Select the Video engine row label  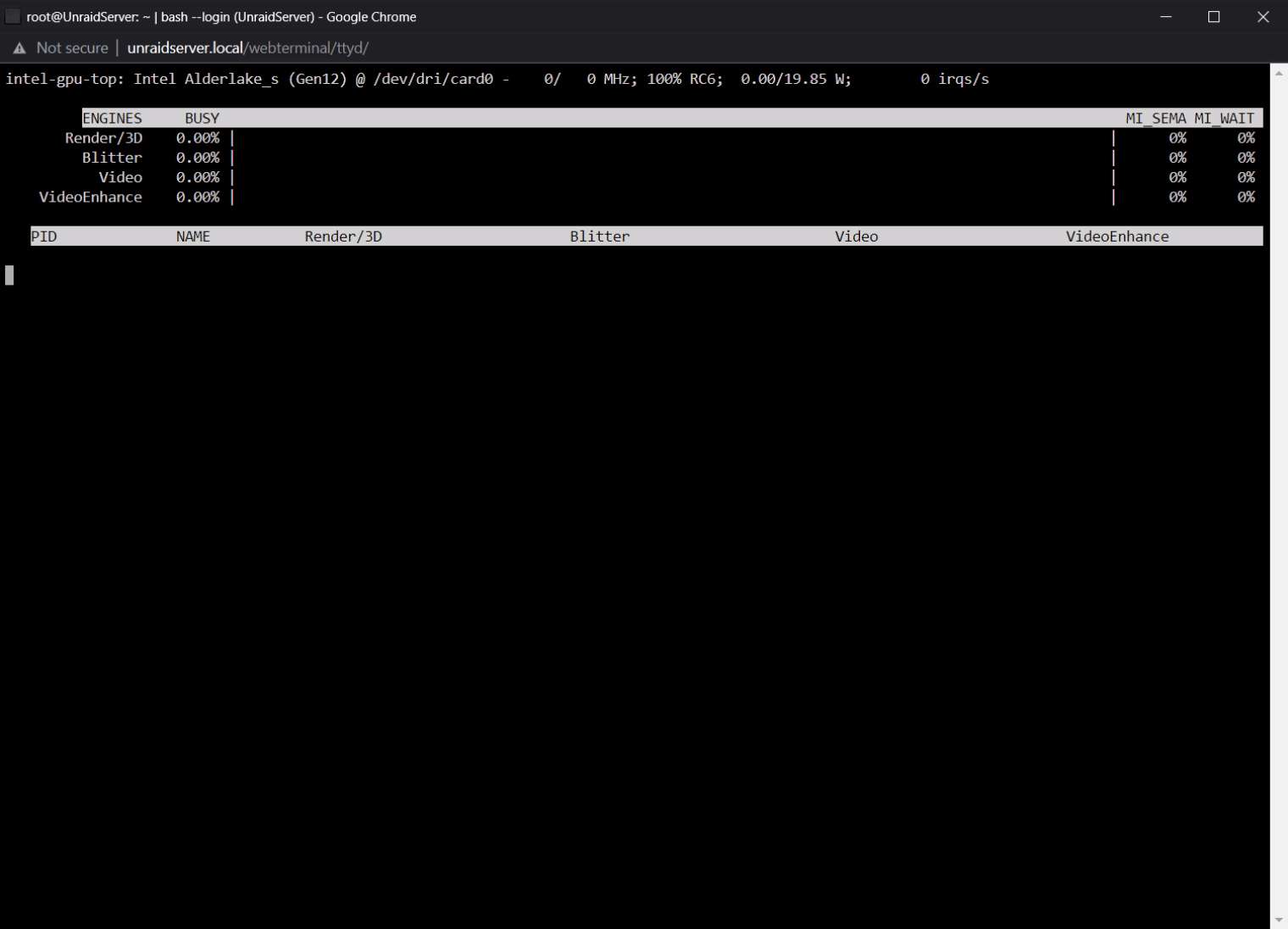(x=121, y=177)
